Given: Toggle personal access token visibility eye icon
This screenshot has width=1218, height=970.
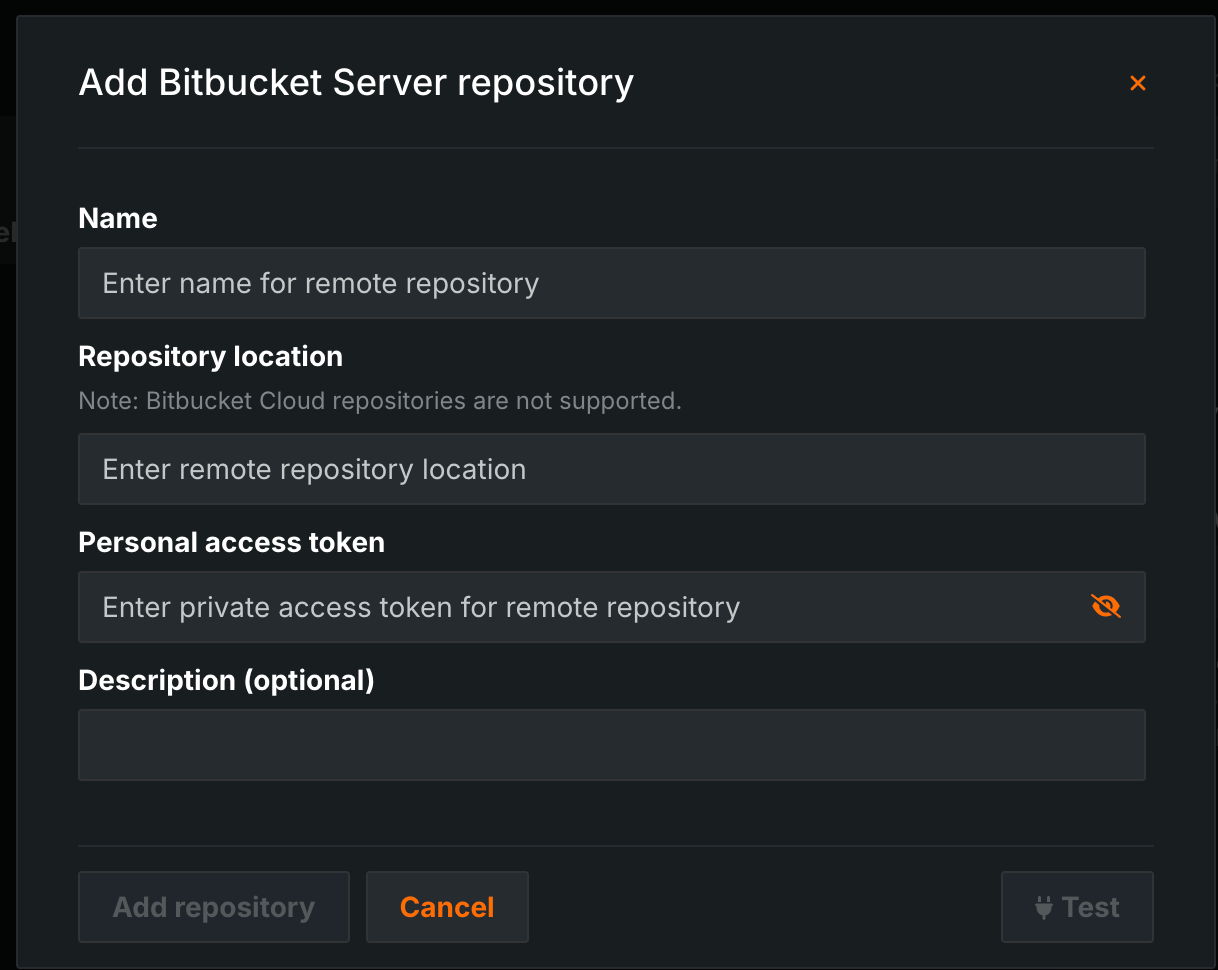Looking at the screenshot, I should click(1105, 606).
